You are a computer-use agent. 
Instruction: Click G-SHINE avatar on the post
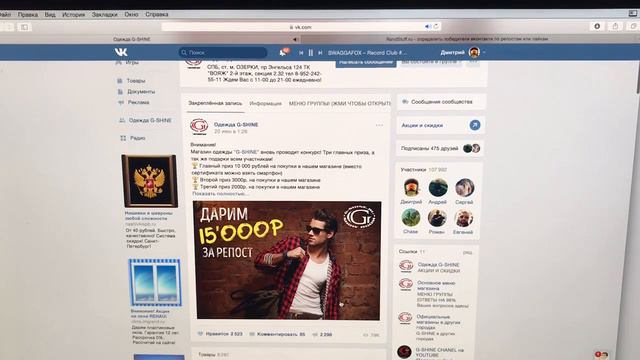(199, 127)
